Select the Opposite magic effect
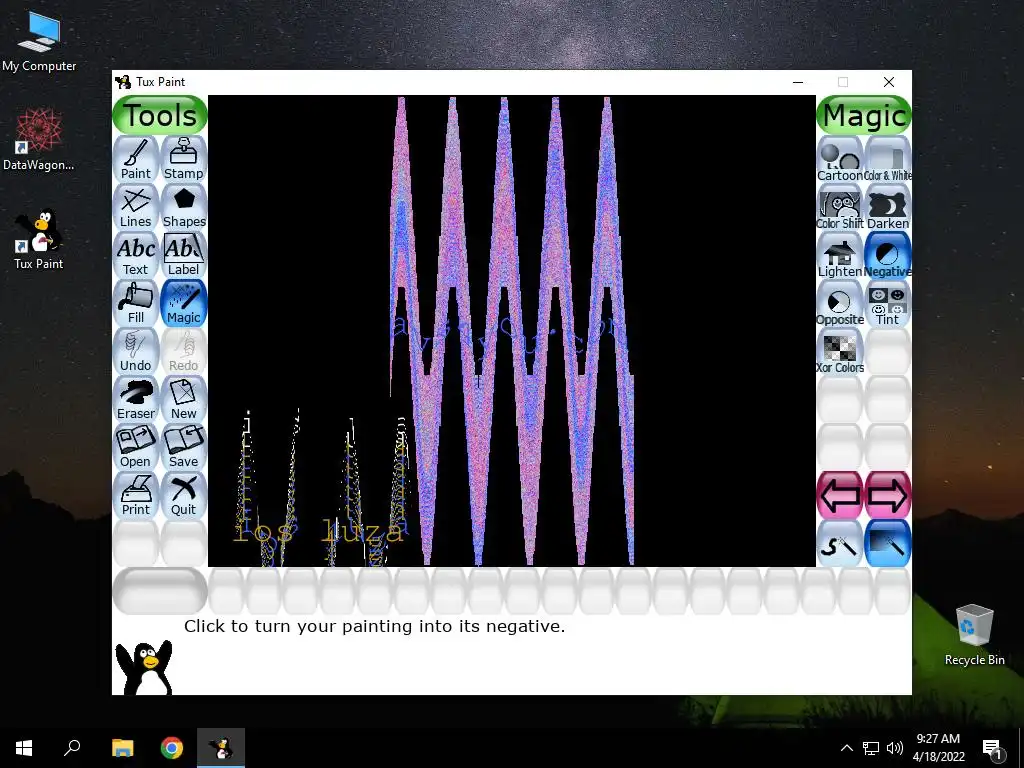This screenshot has height=768, width=1024. tap(840, 304)
